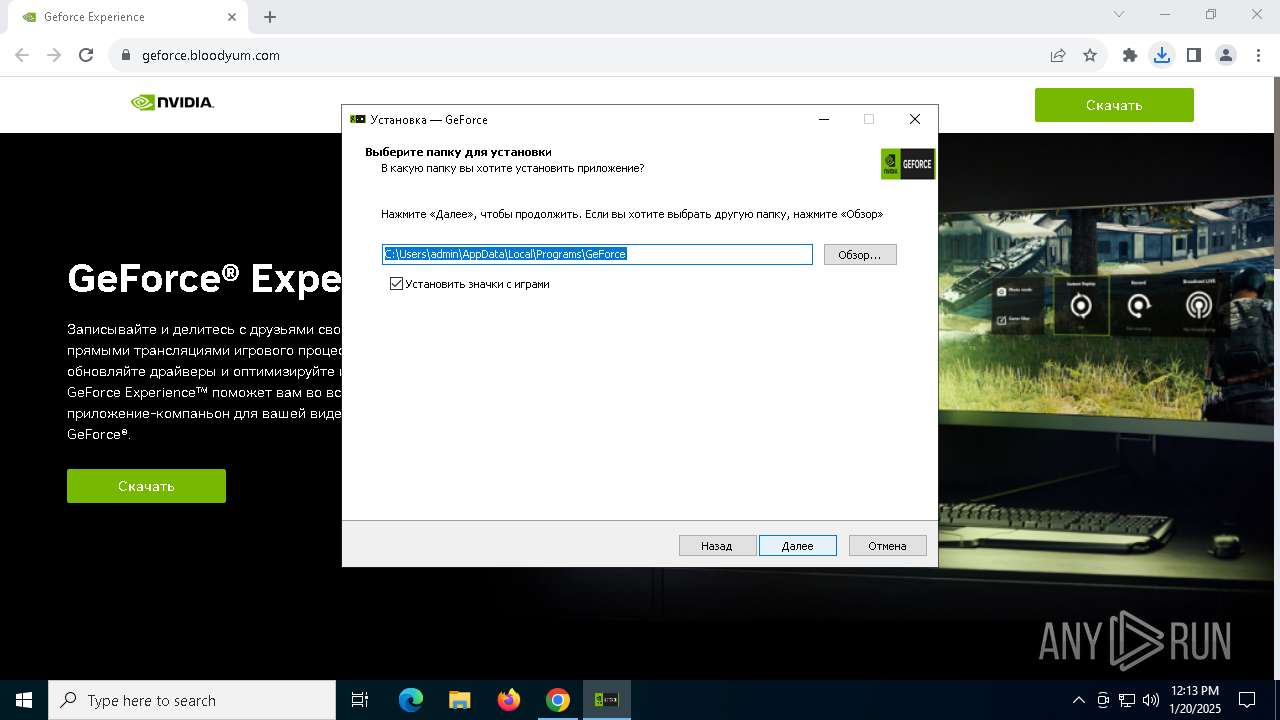This screenshot has width=1280, height=720.
Task: Click the NVIDIA logo on the webpage
Action: [172, 102]
